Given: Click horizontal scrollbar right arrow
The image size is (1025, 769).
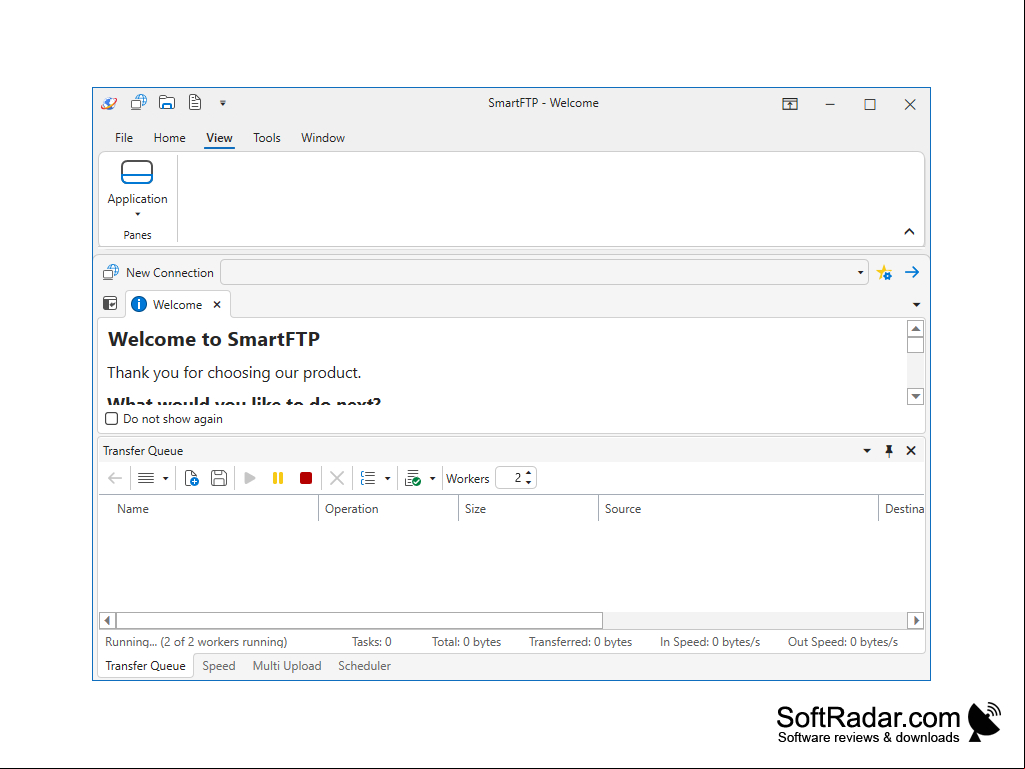Looking at the screenshot, I should tap(916, 621).
